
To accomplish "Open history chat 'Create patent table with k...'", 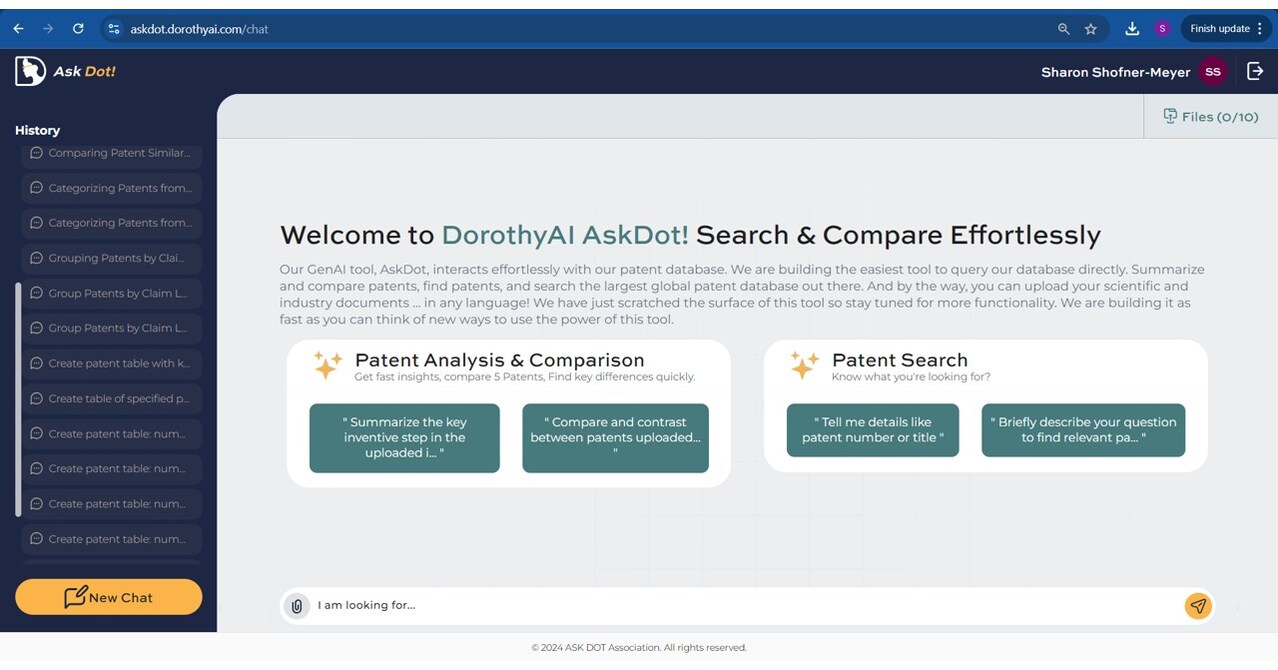I will click(x=111, y=363).
